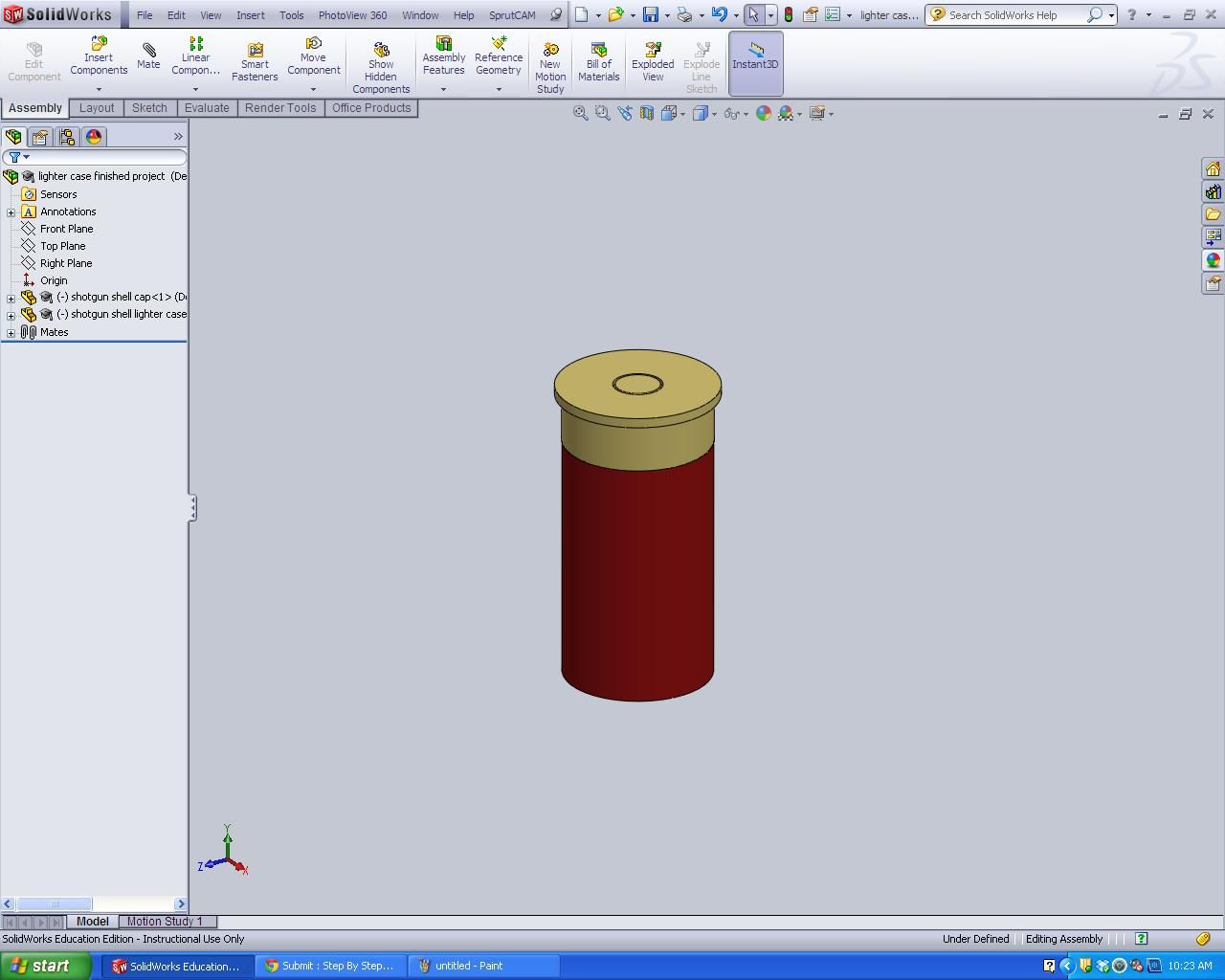Open the Tools menu

[x=291, y=14]
